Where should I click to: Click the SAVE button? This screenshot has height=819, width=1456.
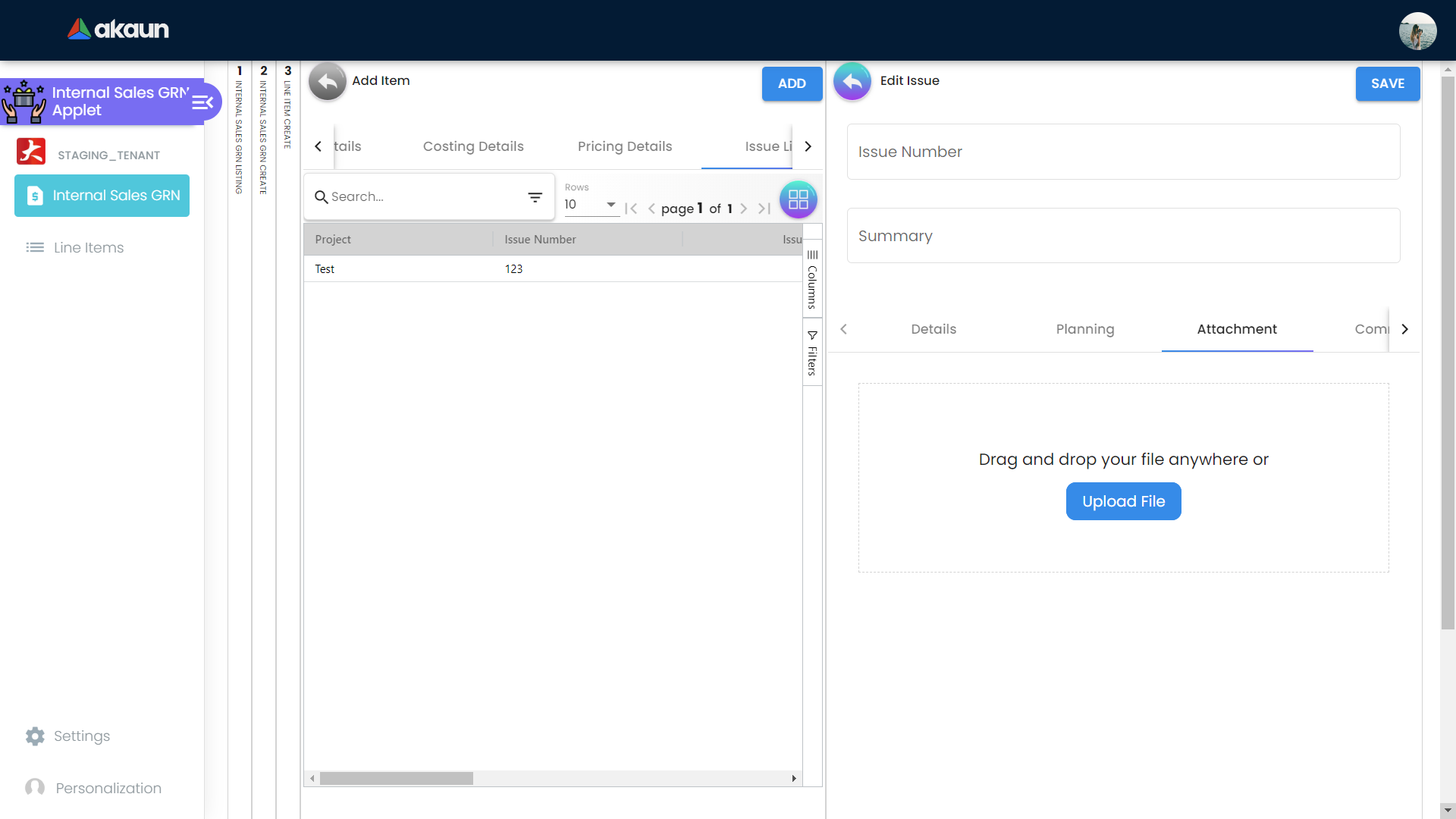[1387, 83]
